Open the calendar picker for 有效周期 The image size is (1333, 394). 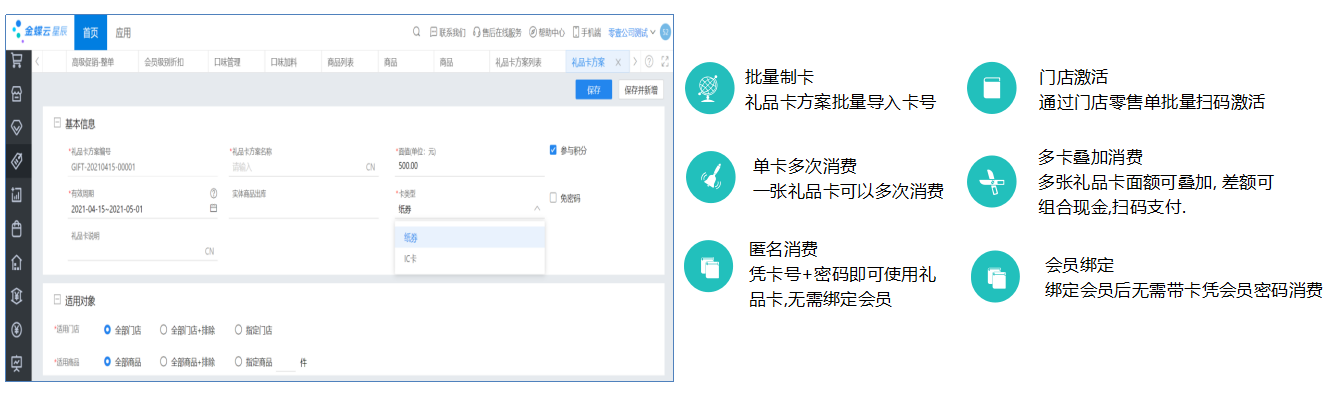[x=213, y=209]
